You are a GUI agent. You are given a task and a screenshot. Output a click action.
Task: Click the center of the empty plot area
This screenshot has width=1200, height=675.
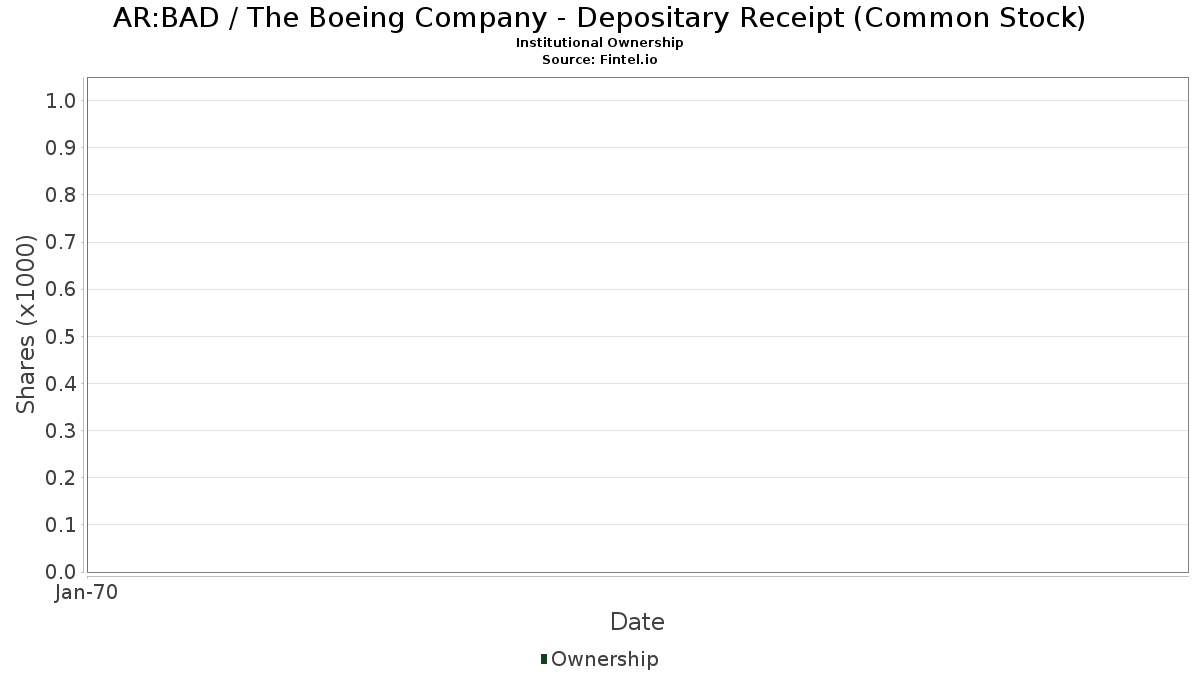click(637, 324)
